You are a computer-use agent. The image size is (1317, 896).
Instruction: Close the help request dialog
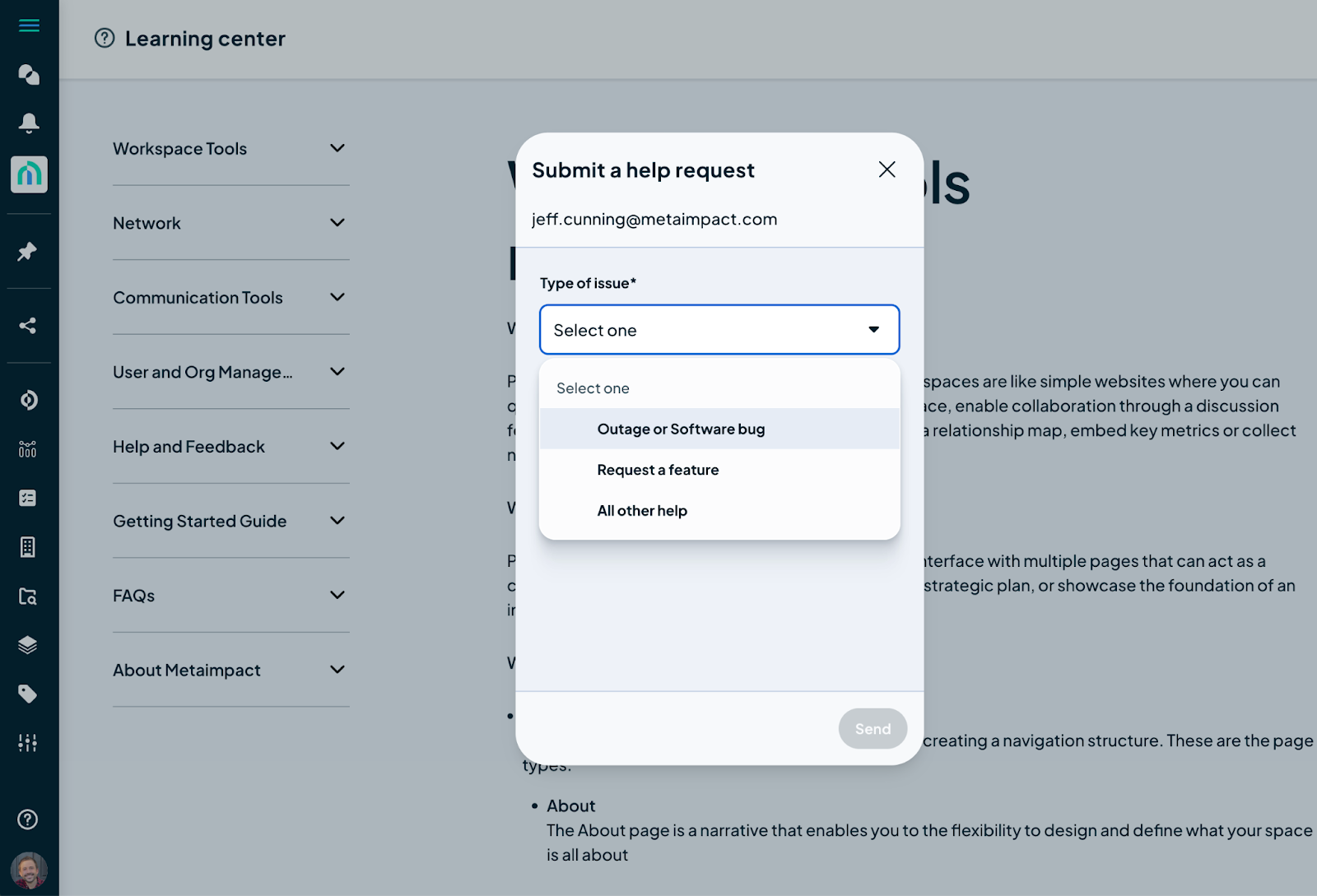pyautogui.click(x=887, y=169)
